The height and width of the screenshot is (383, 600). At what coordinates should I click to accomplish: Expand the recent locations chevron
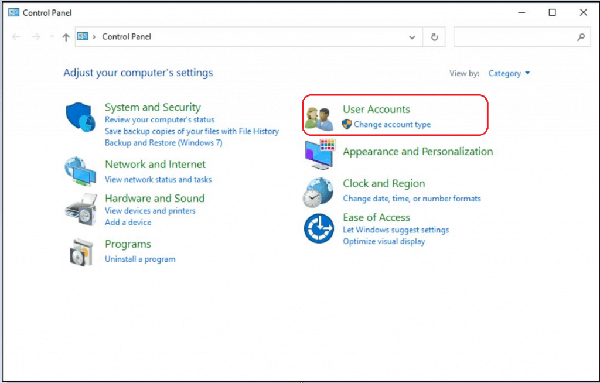[52, 37]
